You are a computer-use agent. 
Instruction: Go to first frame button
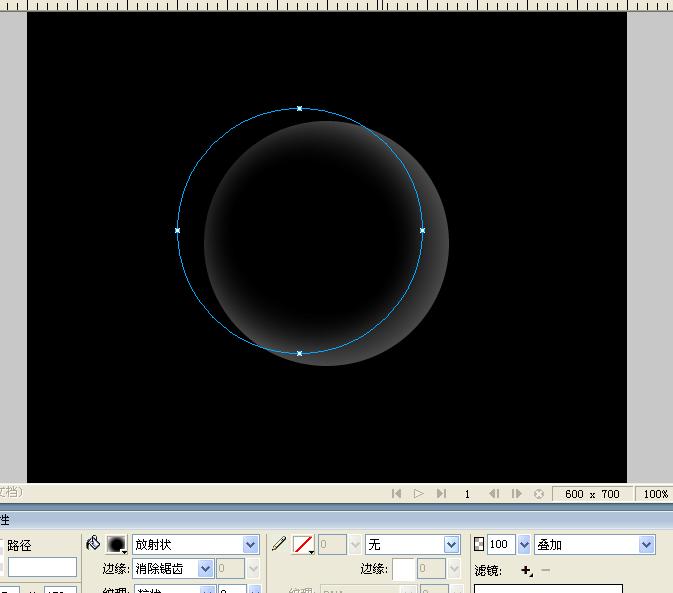[396, 493]
